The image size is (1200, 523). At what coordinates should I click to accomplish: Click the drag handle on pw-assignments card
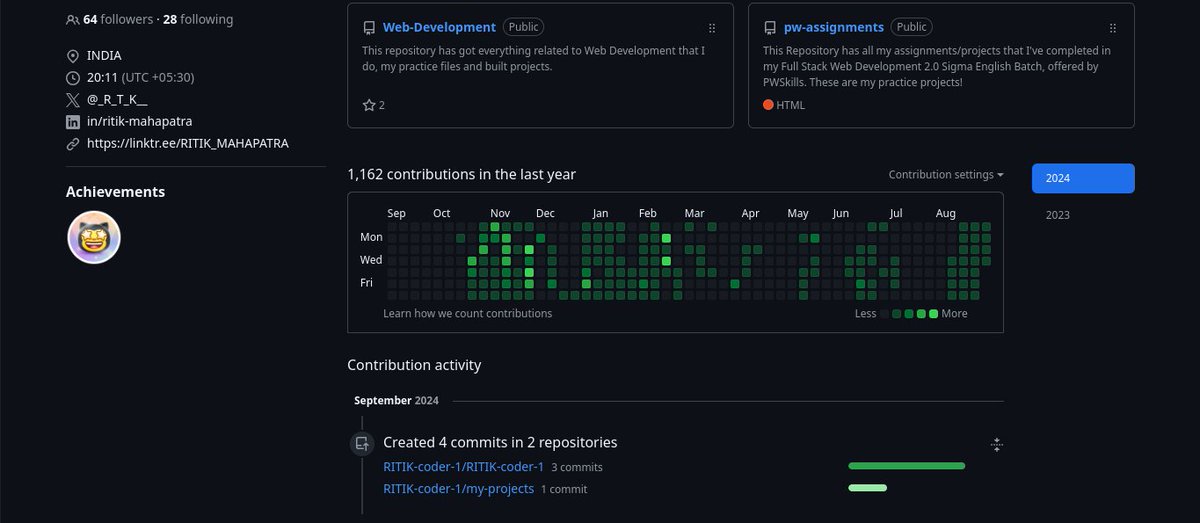tap(1113, 28)
